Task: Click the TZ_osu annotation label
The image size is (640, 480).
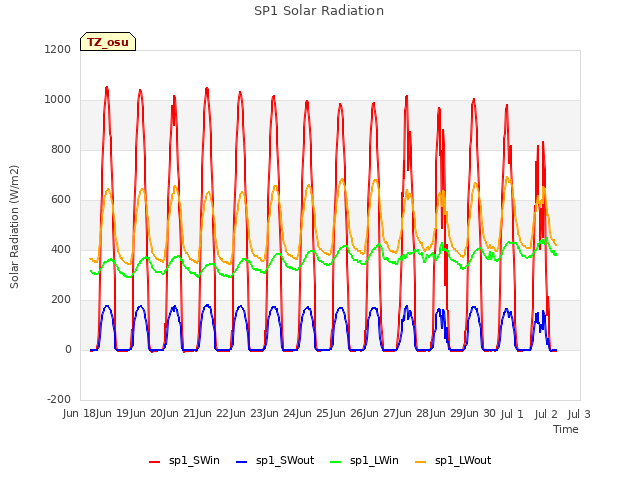Action: click(108, 42)
